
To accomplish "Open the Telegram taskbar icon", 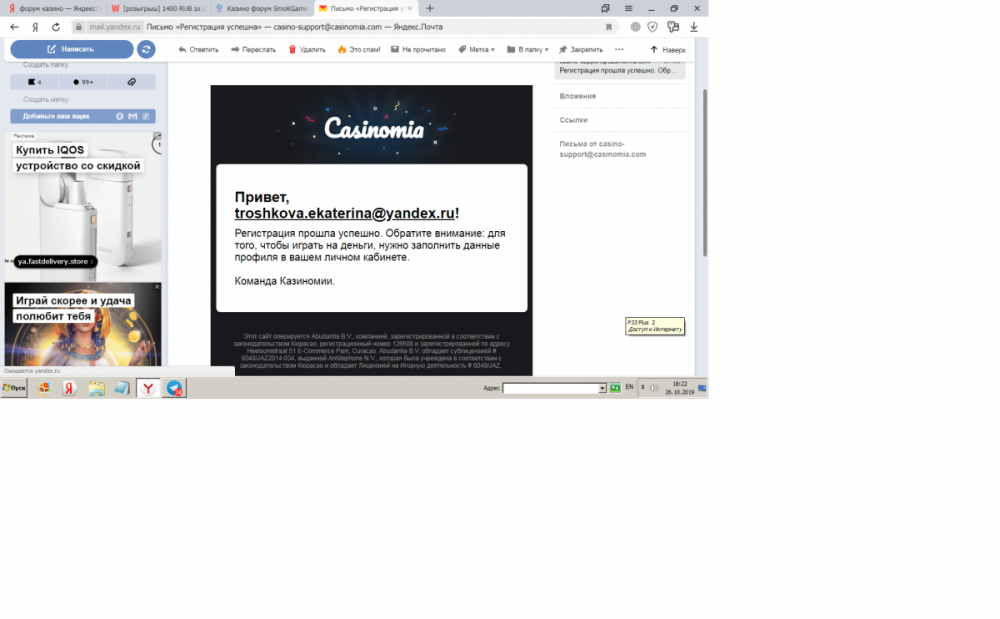I will 174,388.
